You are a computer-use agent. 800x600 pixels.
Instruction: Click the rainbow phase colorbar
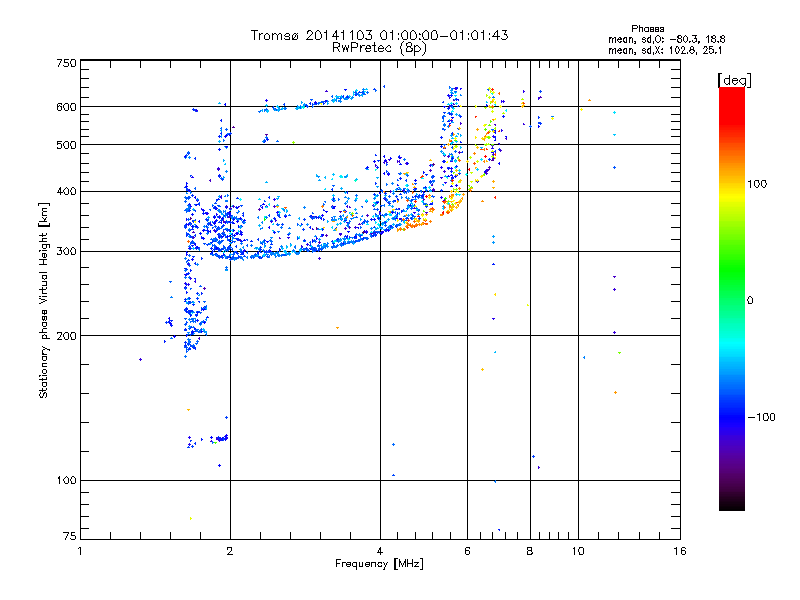pyautogui.click(x=732, y=299)
